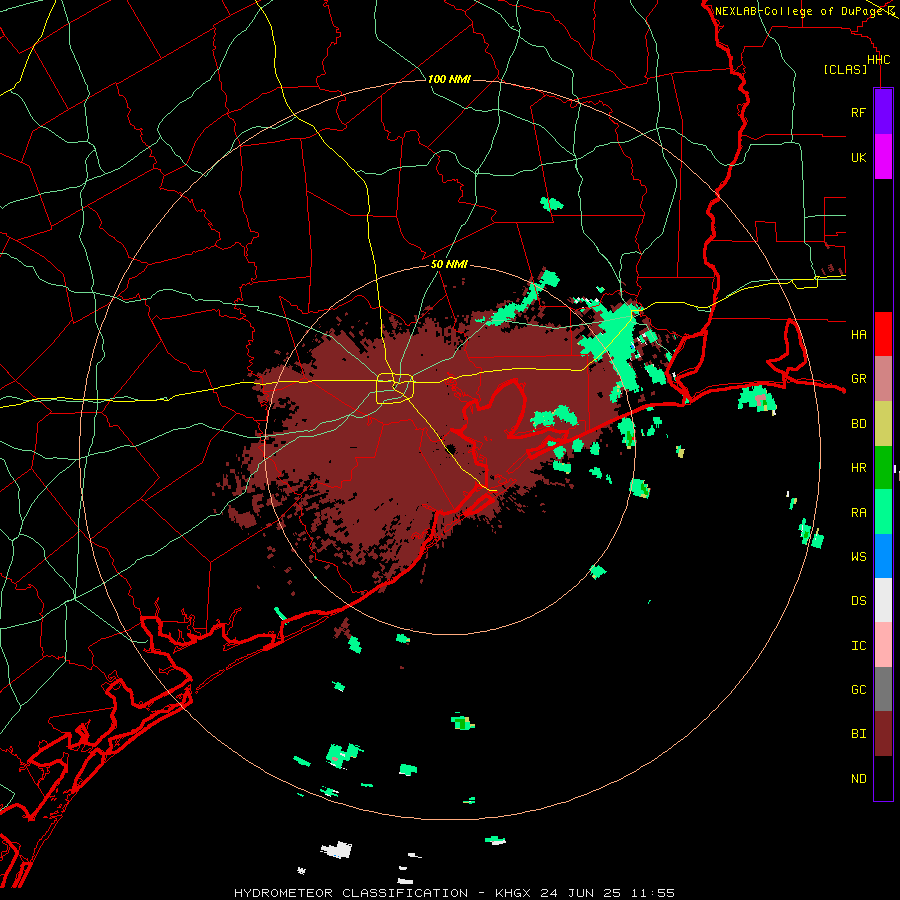Click the DS legend label
Image resolution: width=900 pixels, height=900 pixels.
pyautogui.click(x=858, y=601)
